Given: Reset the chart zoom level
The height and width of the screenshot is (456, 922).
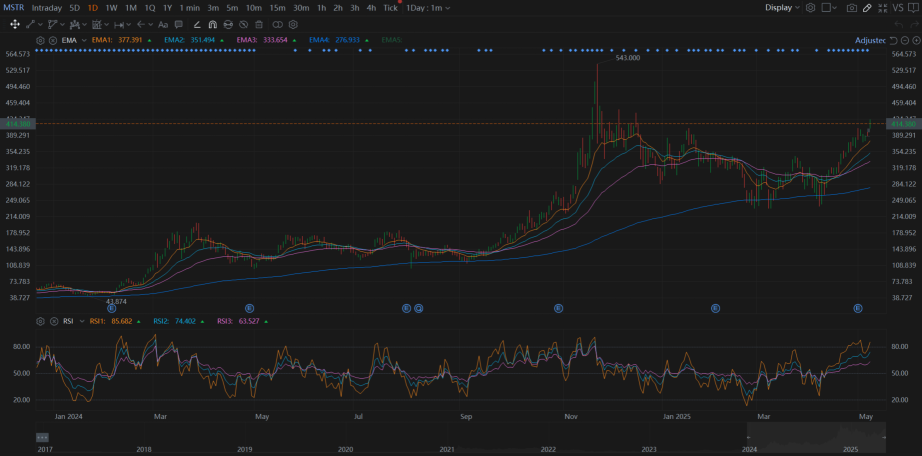Looking at the screenshot, I should coord(893,41).
